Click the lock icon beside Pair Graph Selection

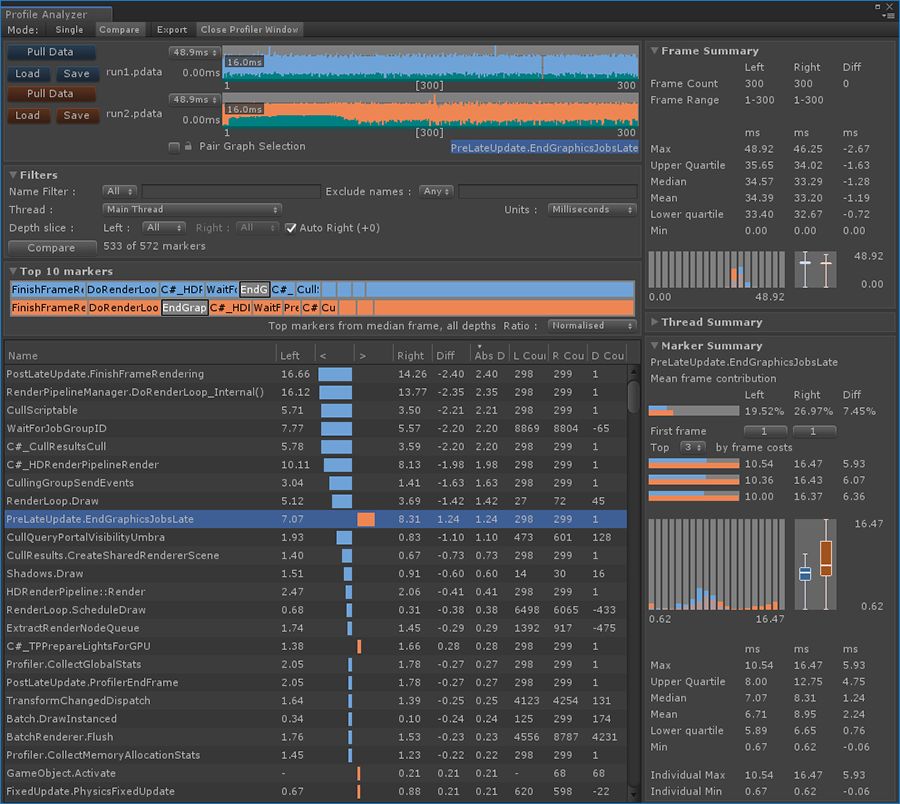click(188, 146)
